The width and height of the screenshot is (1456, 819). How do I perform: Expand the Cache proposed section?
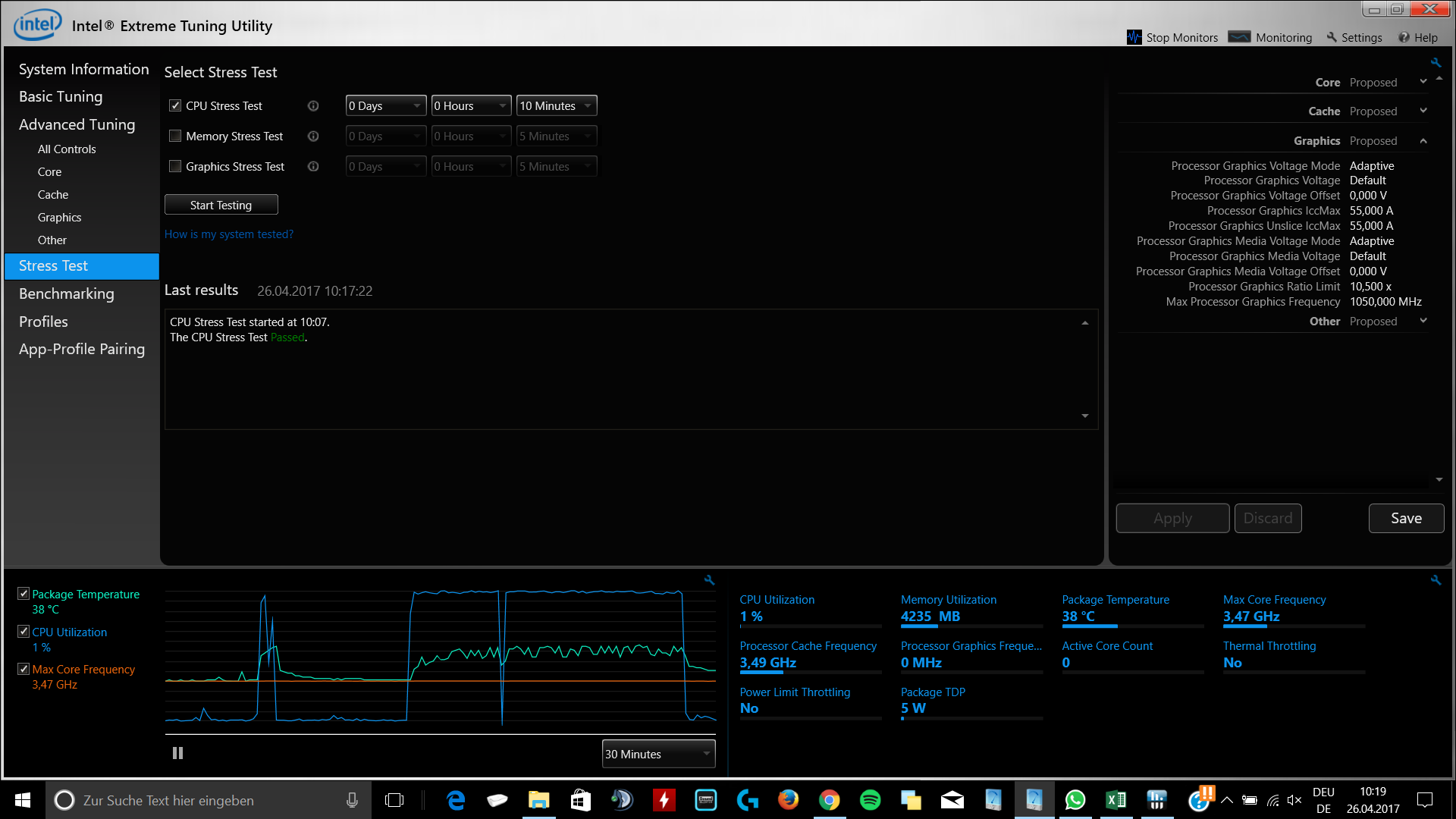pyautogui.click(x=1423, y=111)
